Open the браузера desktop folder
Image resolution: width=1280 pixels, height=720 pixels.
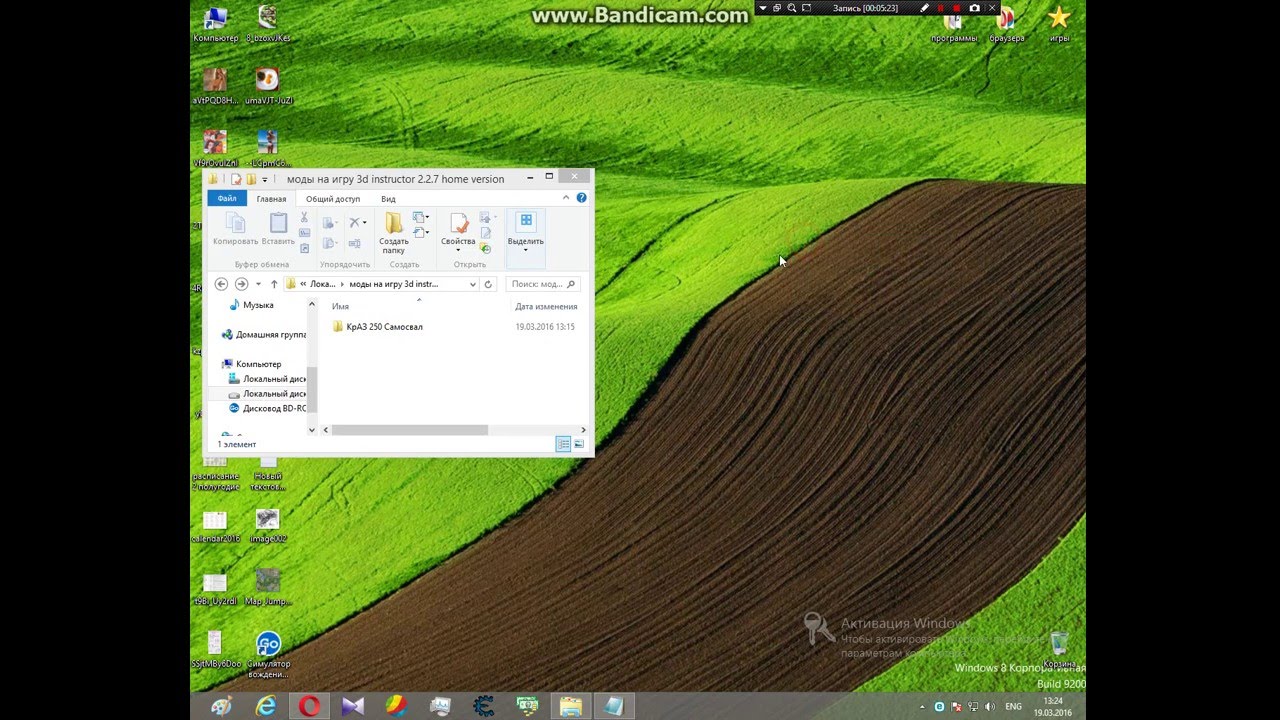pos(1007,24)
